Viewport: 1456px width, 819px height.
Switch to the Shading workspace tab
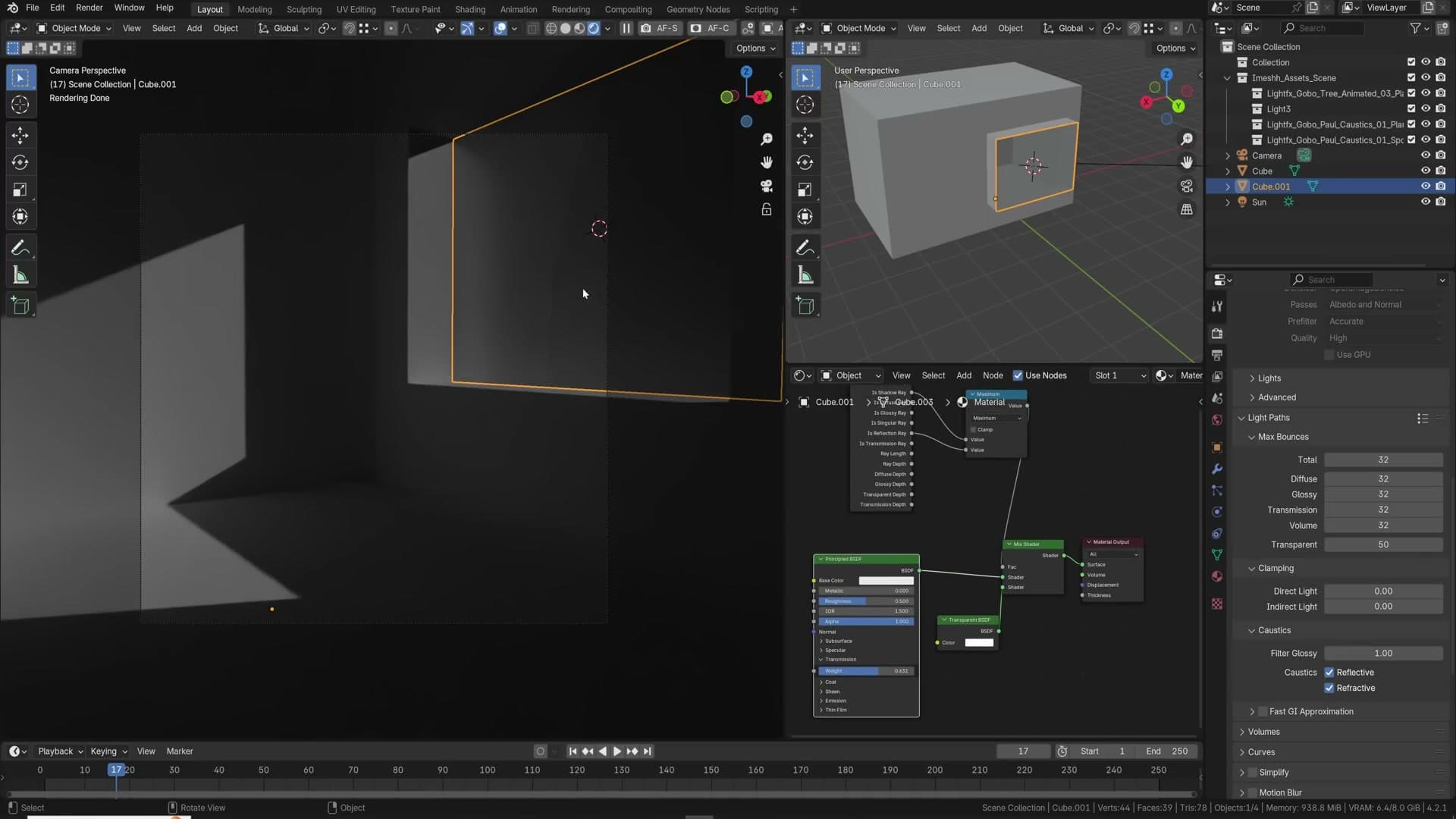[469, 9]
